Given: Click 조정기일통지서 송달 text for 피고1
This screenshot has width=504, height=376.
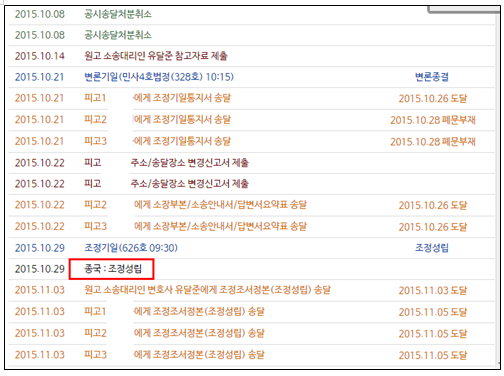Looking at the screenshot, I should point(191,98).
